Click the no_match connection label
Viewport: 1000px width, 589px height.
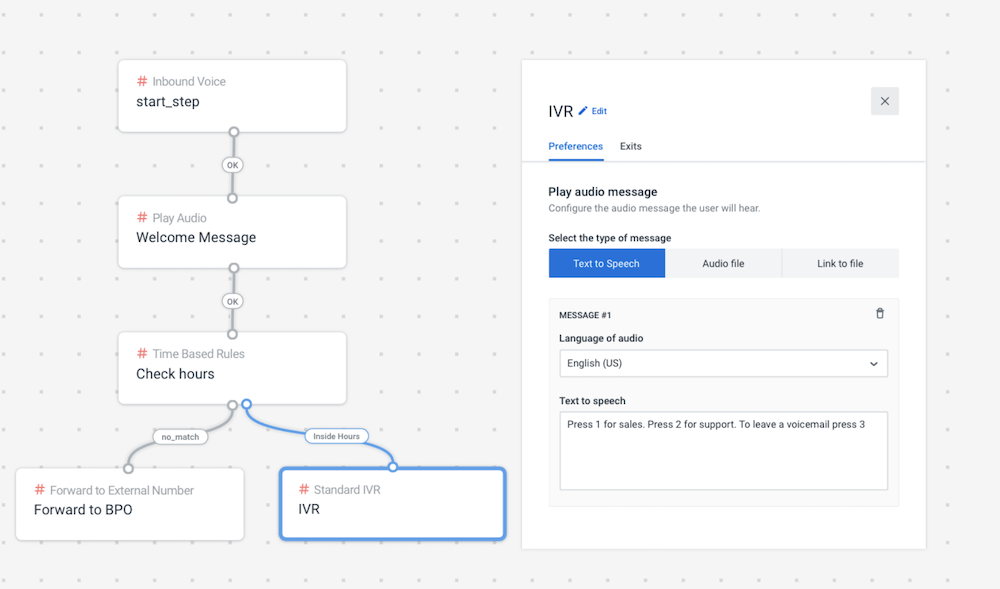tap(180, 437)
